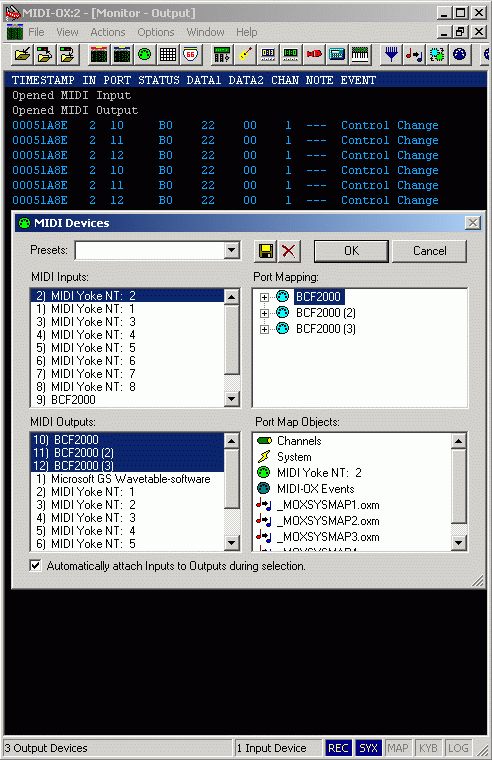This screenshot has height=760, width=492.
Task: Click the third folder toolbar icon
Action: (x=67, y=54)
